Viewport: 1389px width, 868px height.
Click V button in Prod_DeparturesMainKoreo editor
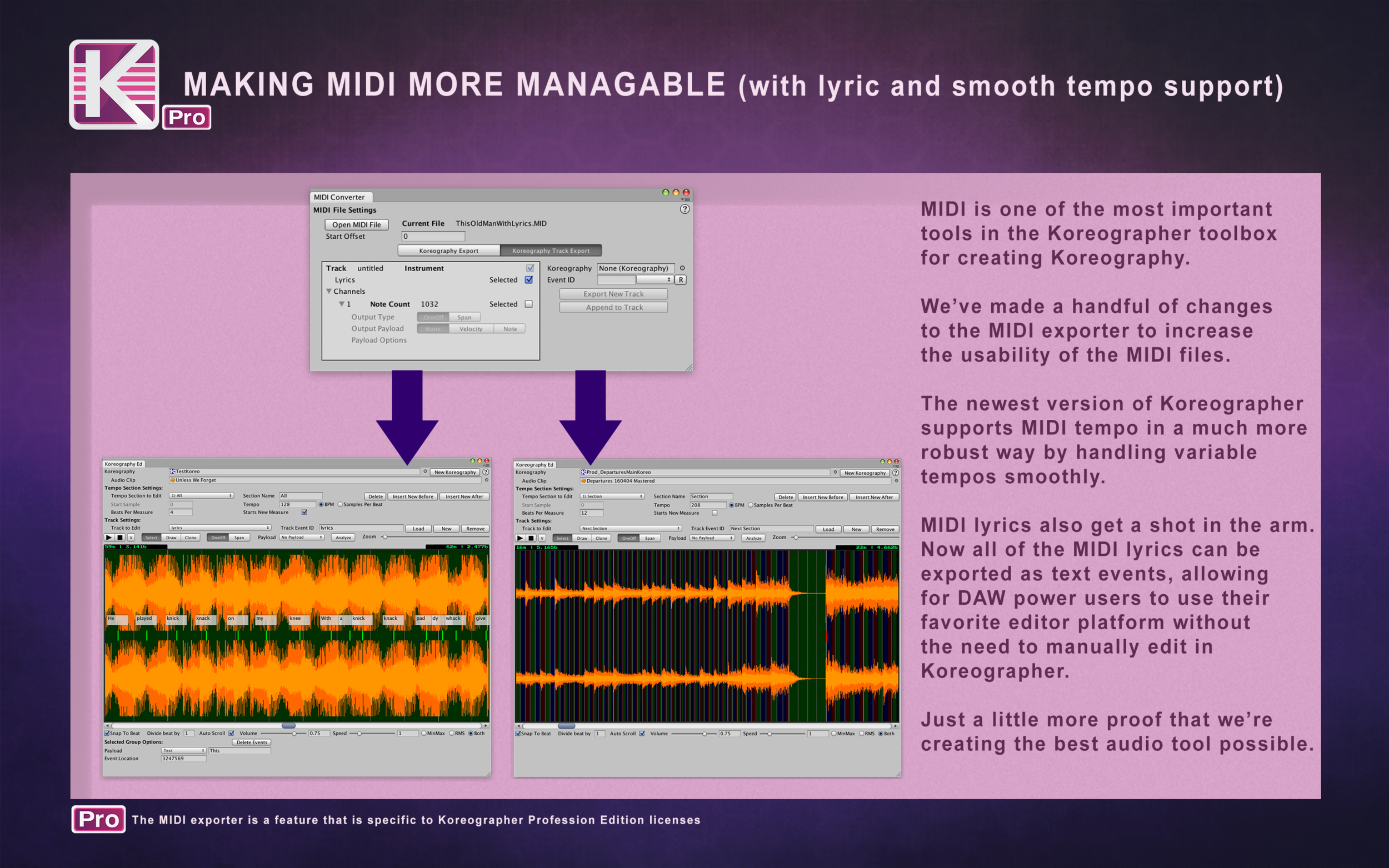[x=542, y=538]
